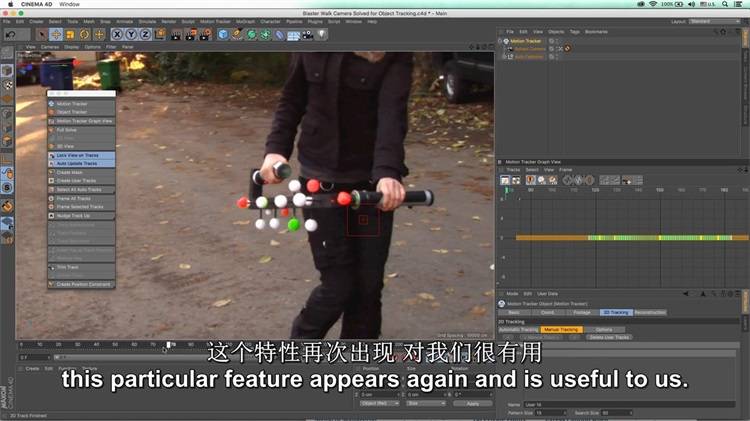Select the Scale tool

[70, 34]
